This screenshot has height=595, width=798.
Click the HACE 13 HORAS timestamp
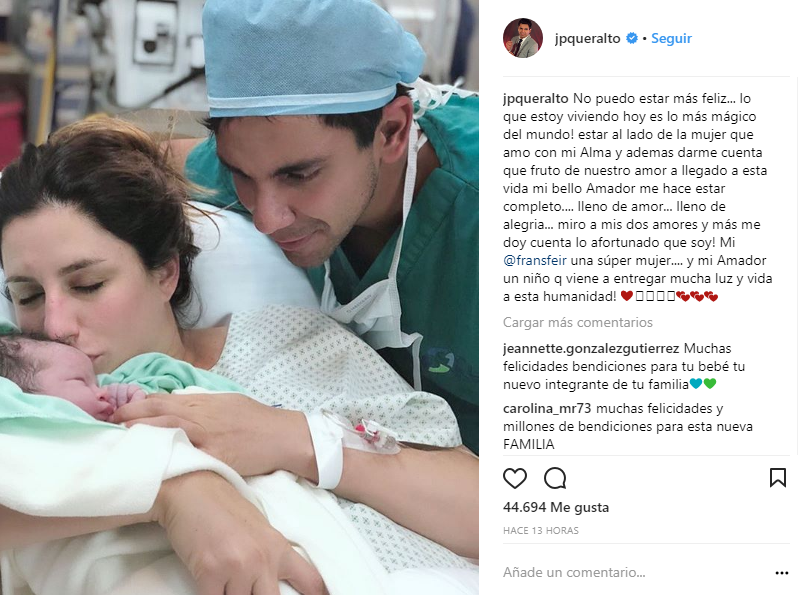[x=540, y=530]
